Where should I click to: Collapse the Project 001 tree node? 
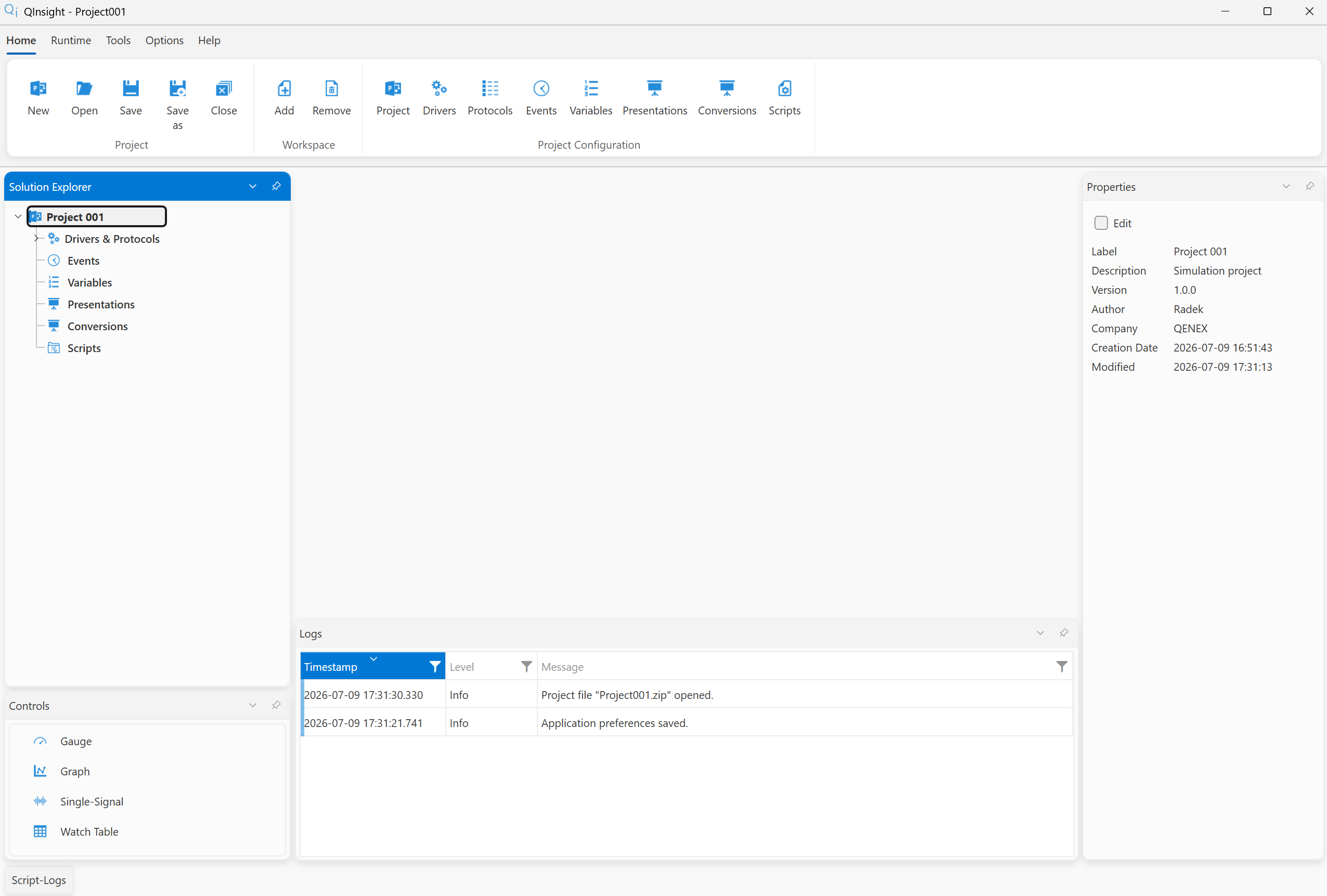point(18,216)
